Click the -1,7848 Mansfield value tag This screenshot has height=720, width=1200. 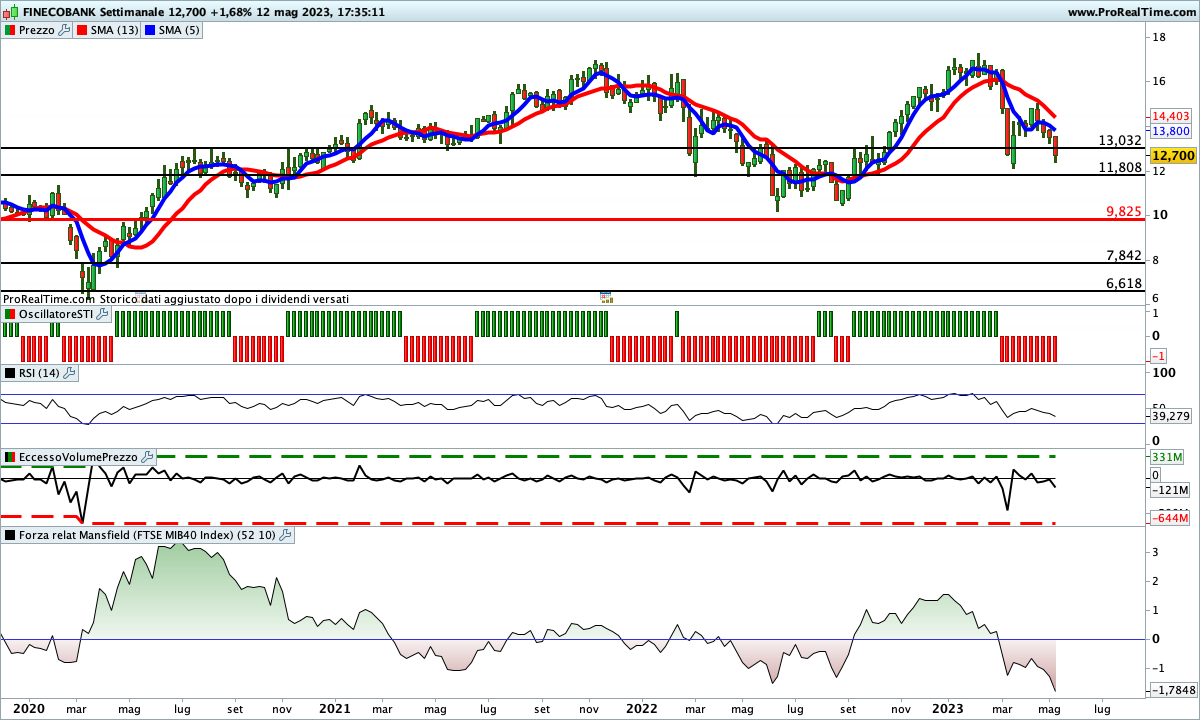click(1172, 690)
